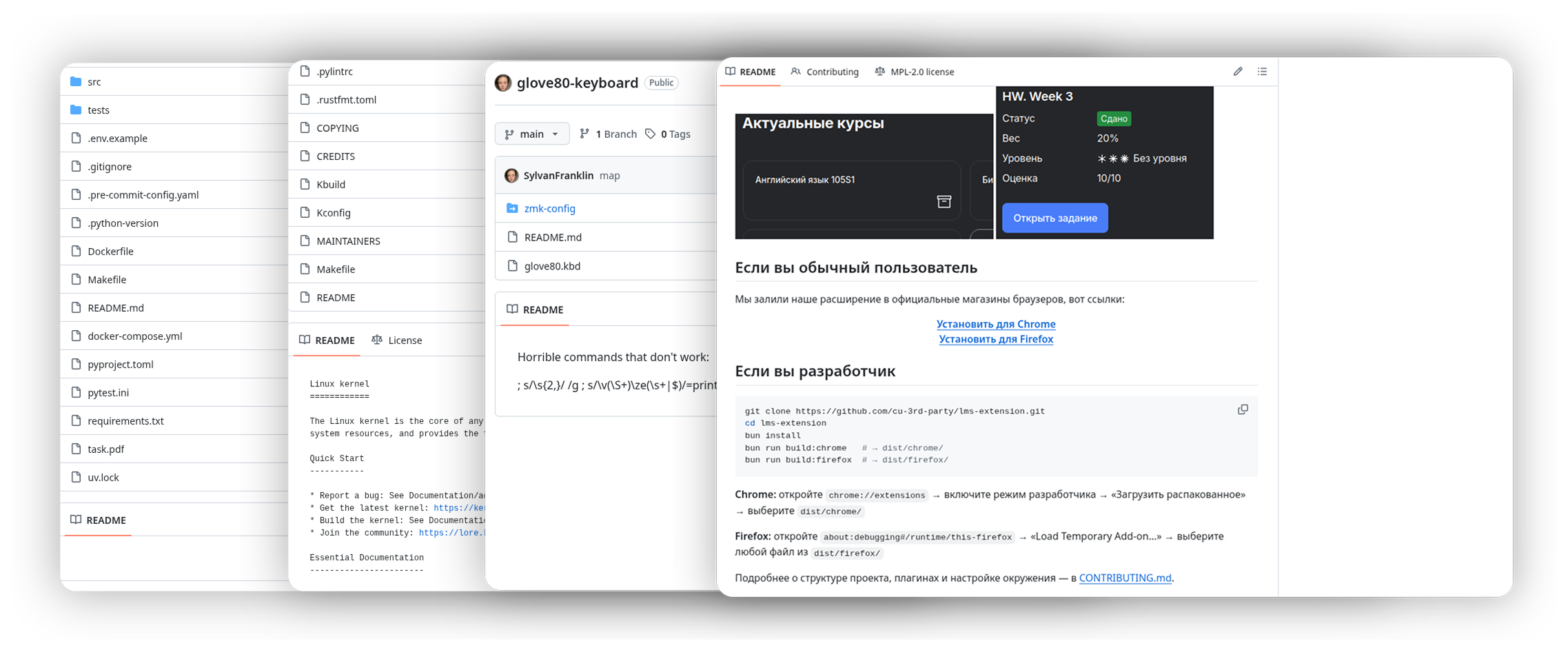This screenshot has width=1568, height=652.
Task: Open the docker-compose.yml file
Action: pos(134,336)
